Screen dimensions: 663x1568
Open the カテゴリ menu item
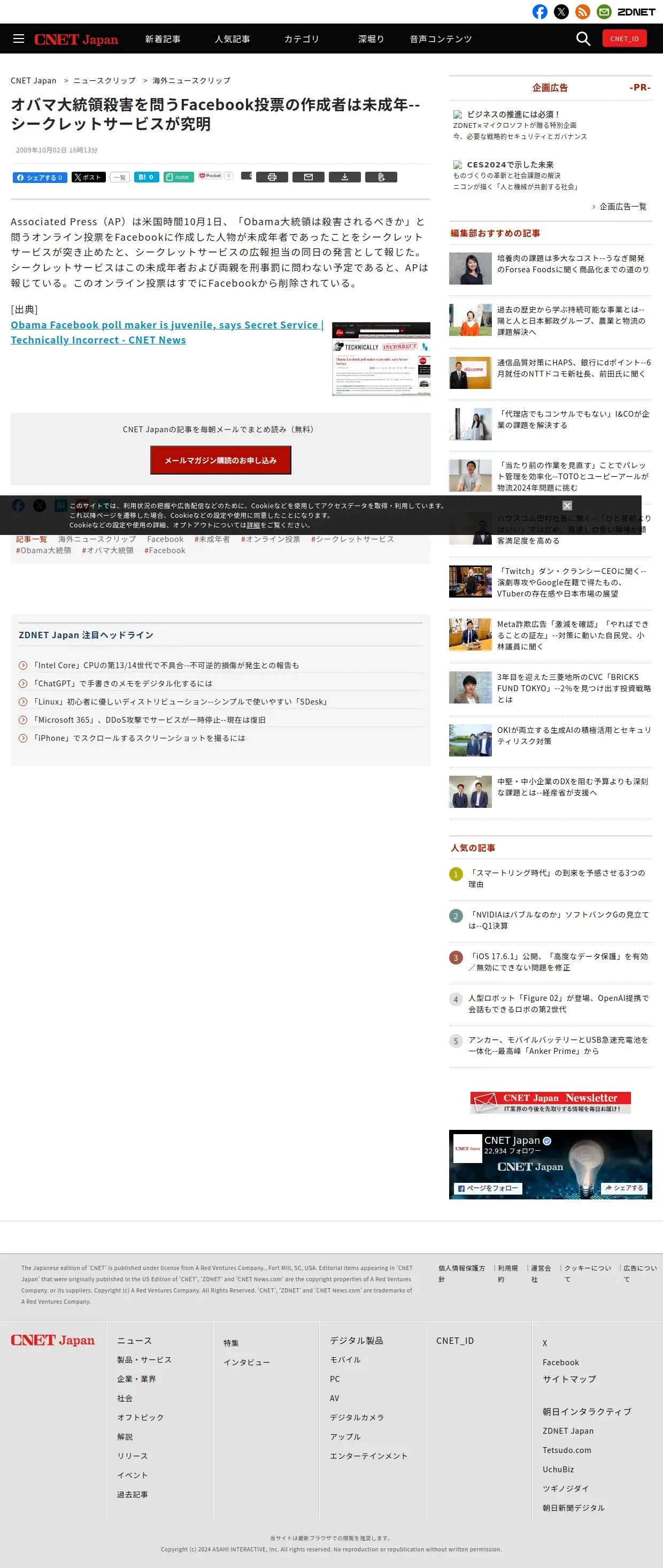click(302, 39)
